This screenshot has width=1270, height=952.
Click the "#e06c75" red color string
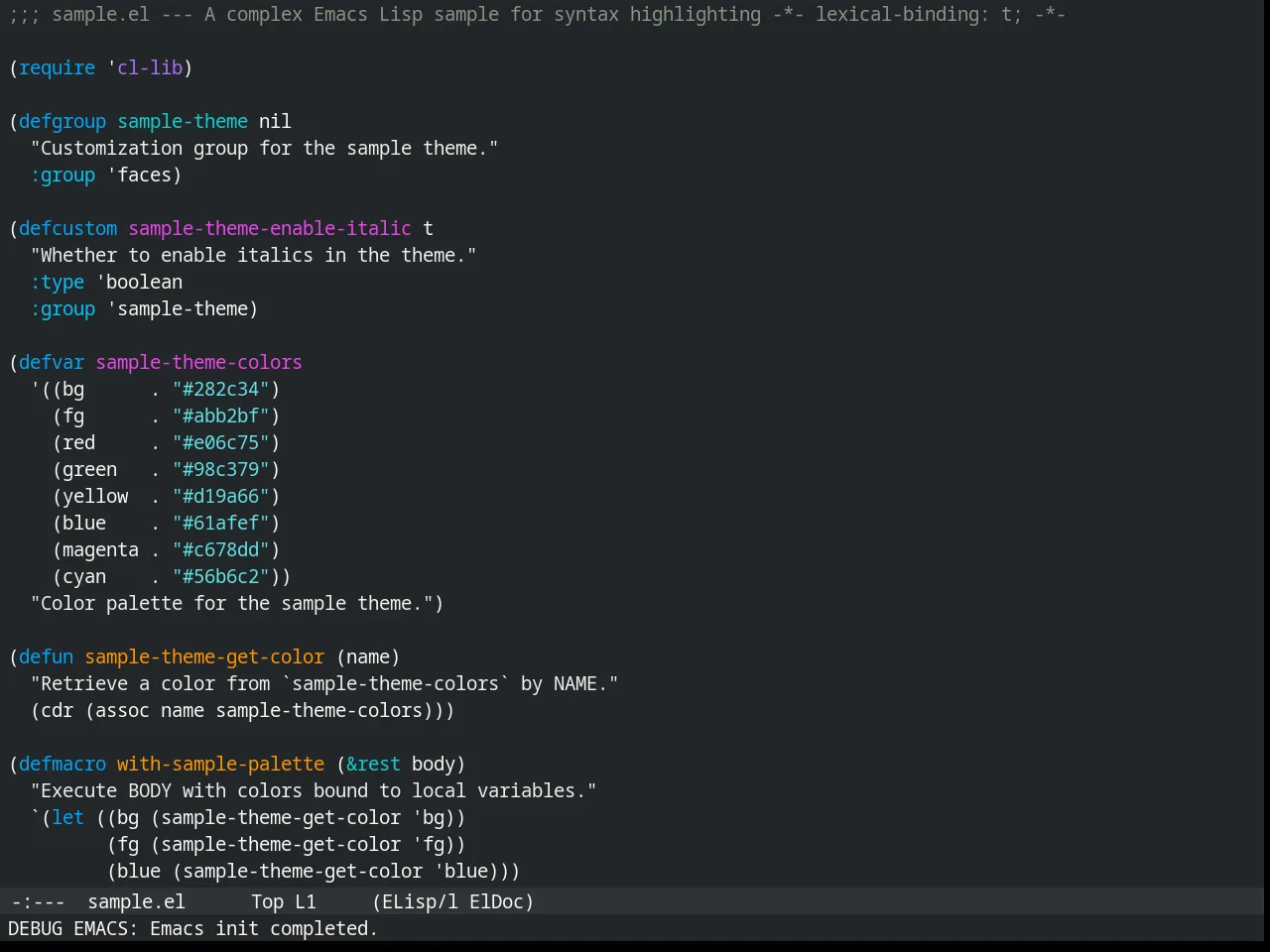221,442
